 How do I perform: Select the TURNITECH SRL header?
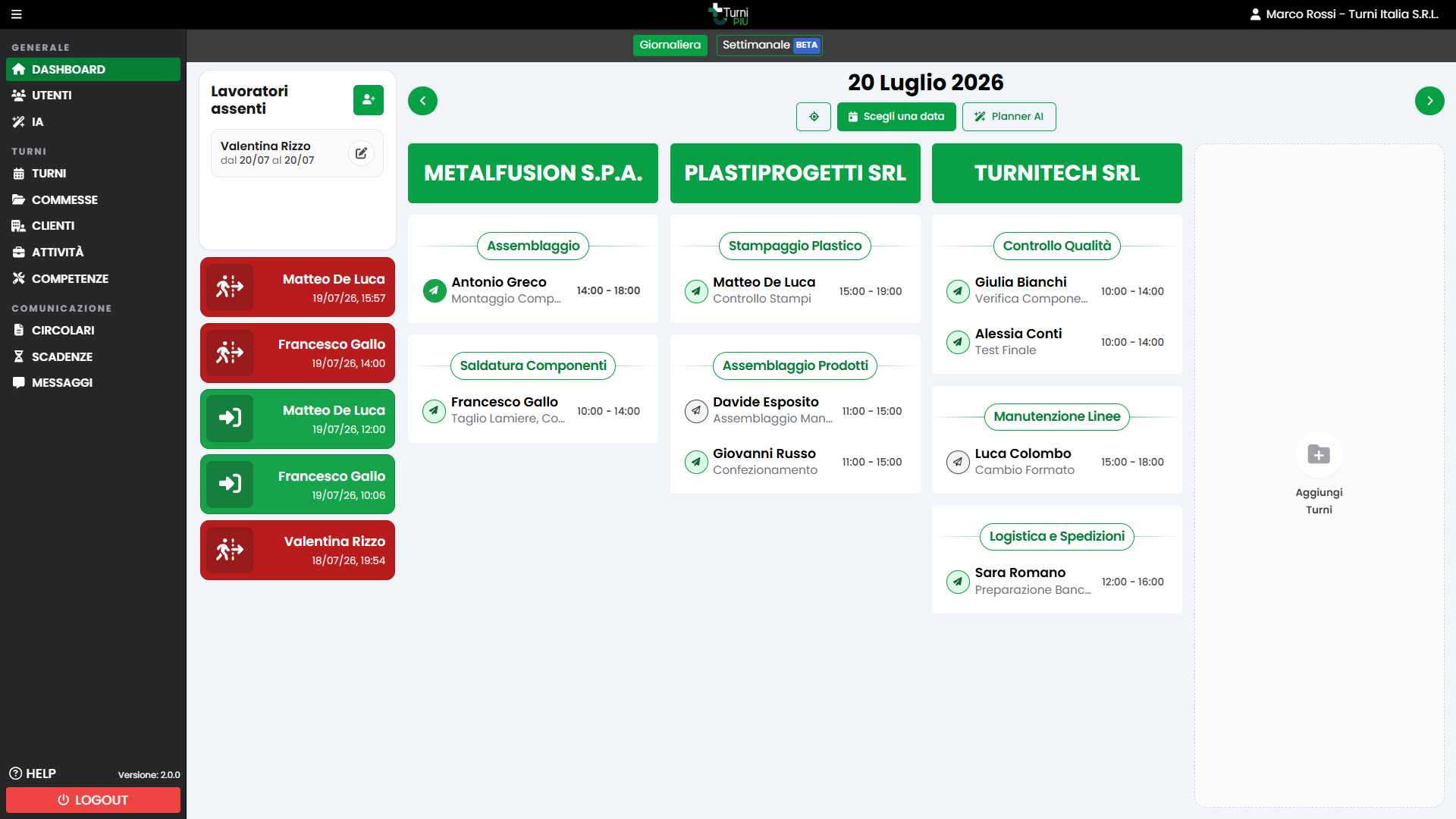click(x=1057, y=173)
